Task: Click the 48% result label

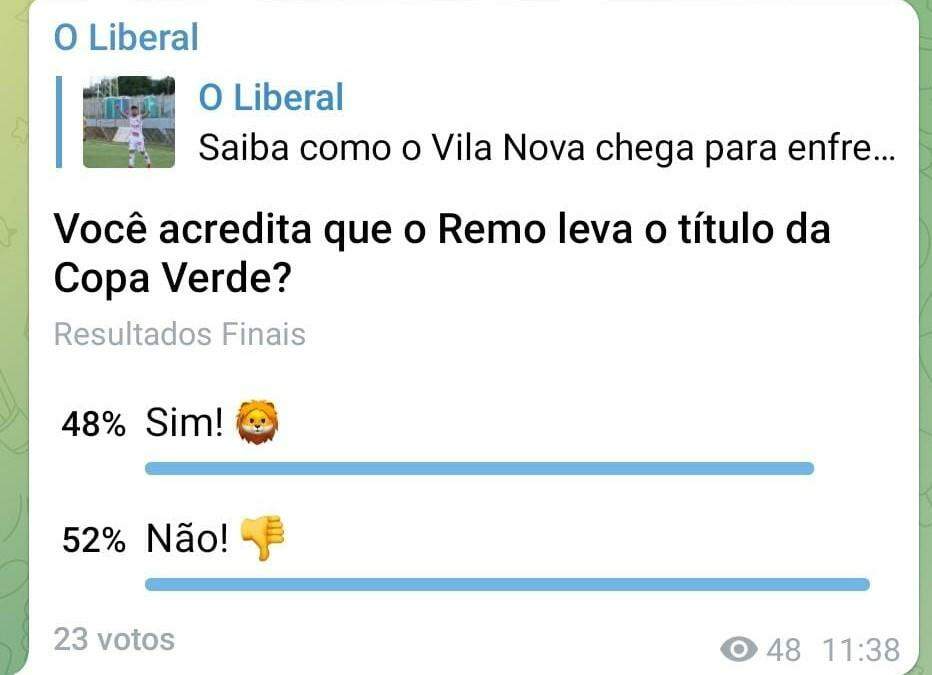Action: pos(93,425)
